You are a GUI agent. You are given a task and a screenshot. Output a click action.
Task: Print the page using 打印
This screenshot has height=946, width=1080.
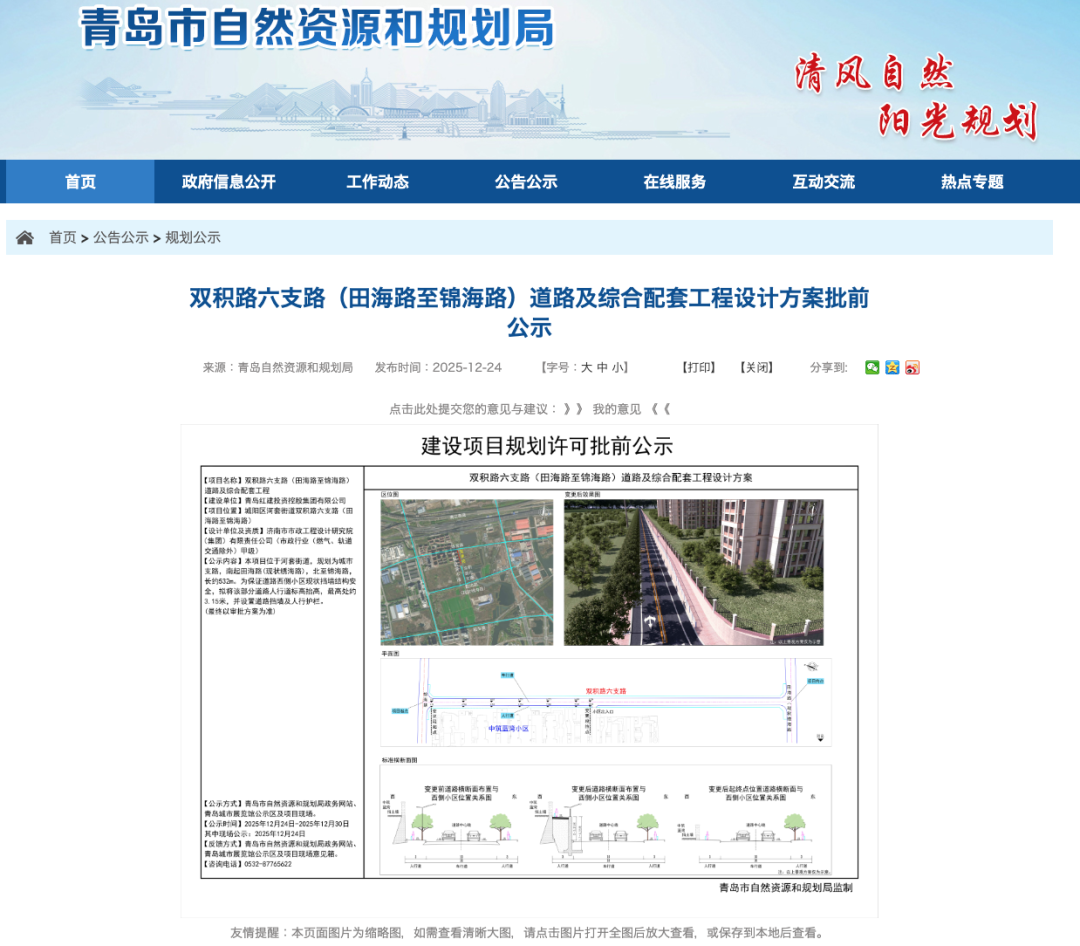tap(699, 368)
